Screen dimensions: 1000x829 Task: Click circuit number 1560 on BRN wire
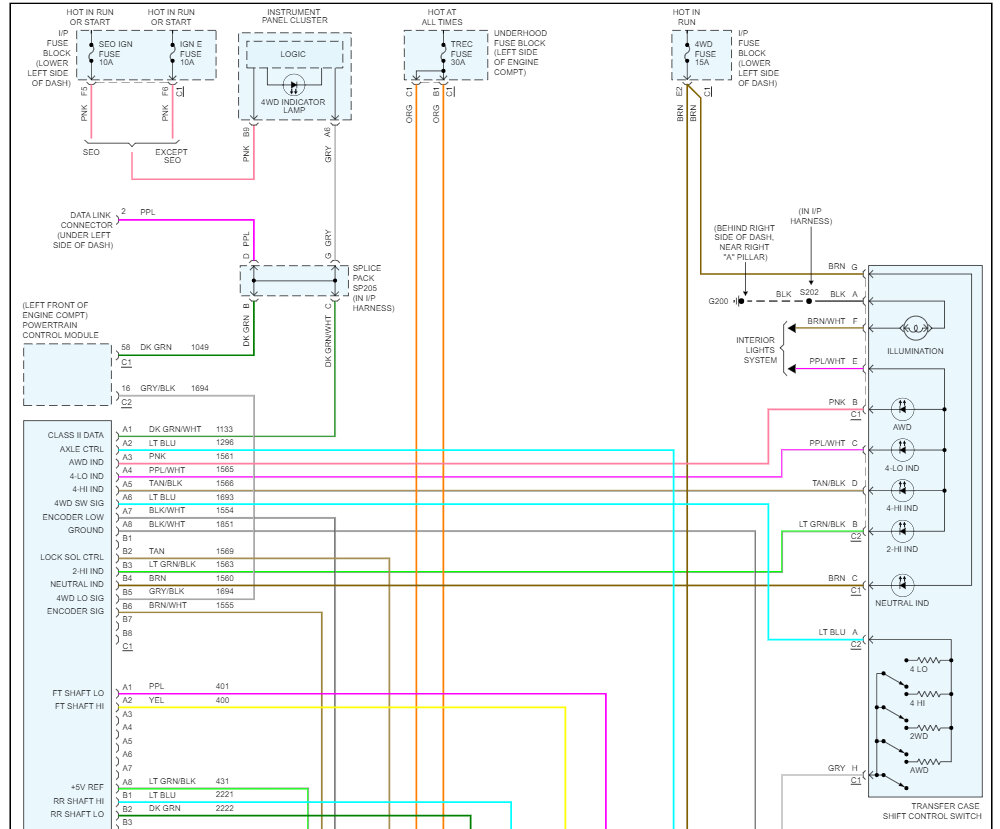(224, 578)
